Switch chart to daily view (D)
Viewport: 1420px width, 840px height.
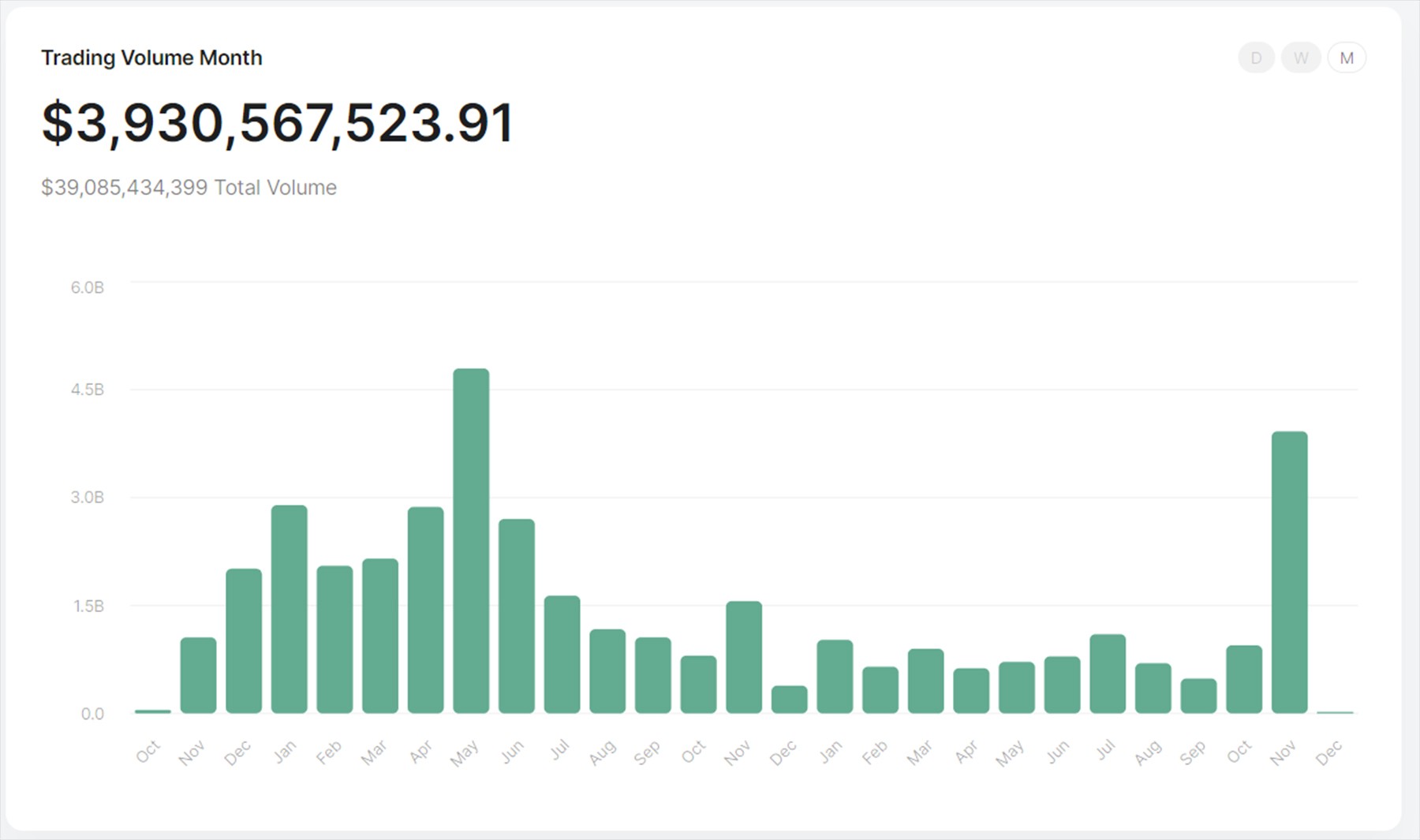[x=1256, y=58]
